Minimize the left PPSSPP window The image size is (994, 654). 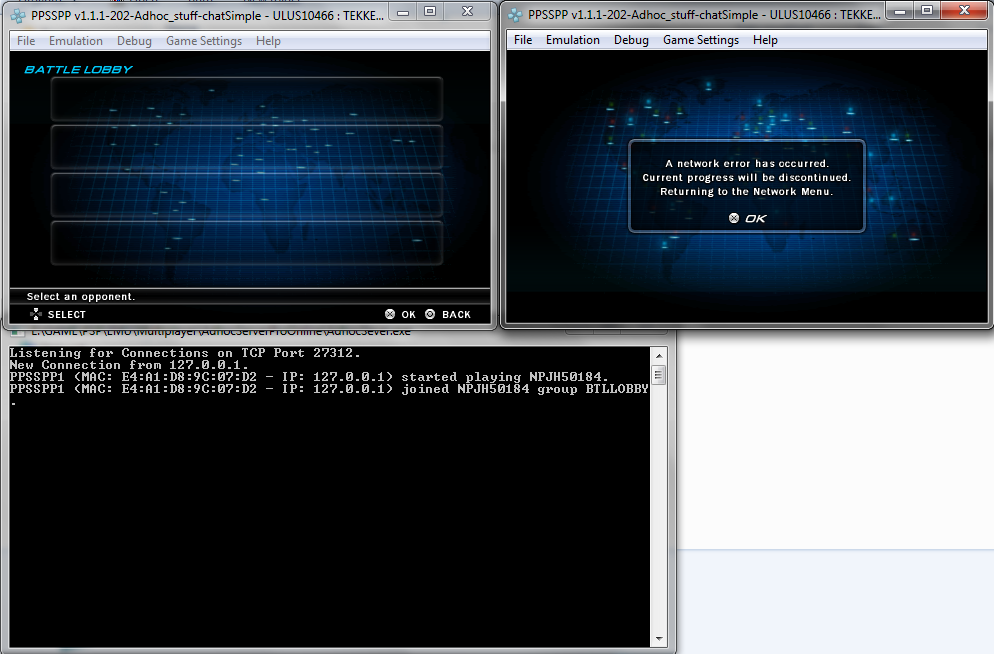click(402, 11)
